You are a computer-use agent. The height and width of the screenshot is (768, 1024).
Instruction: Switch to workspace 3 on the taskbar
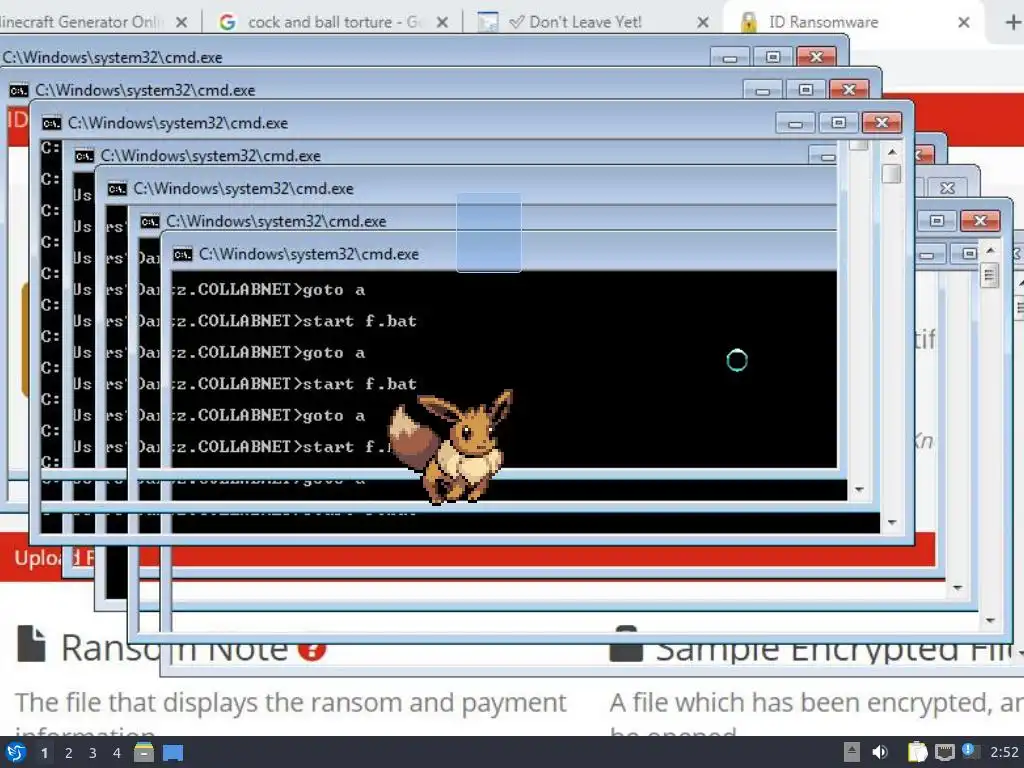pos(93,753)
